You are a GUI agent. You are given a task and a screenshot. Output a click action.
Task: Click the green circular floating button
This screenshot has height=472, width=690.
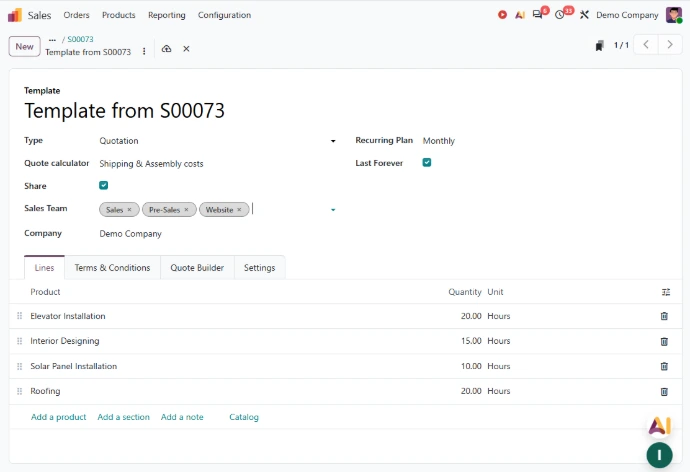(659, 455)
